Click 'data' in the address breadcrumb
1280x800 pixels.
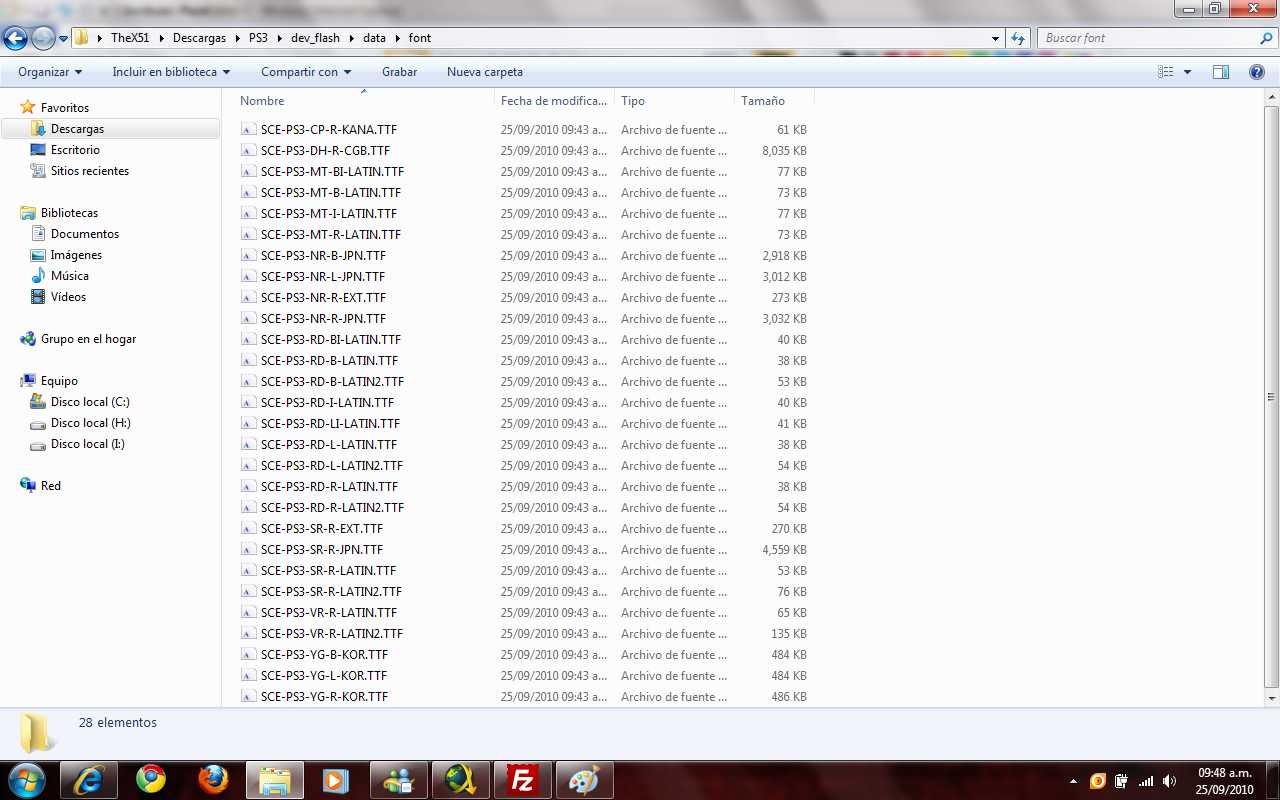[374, 38]
